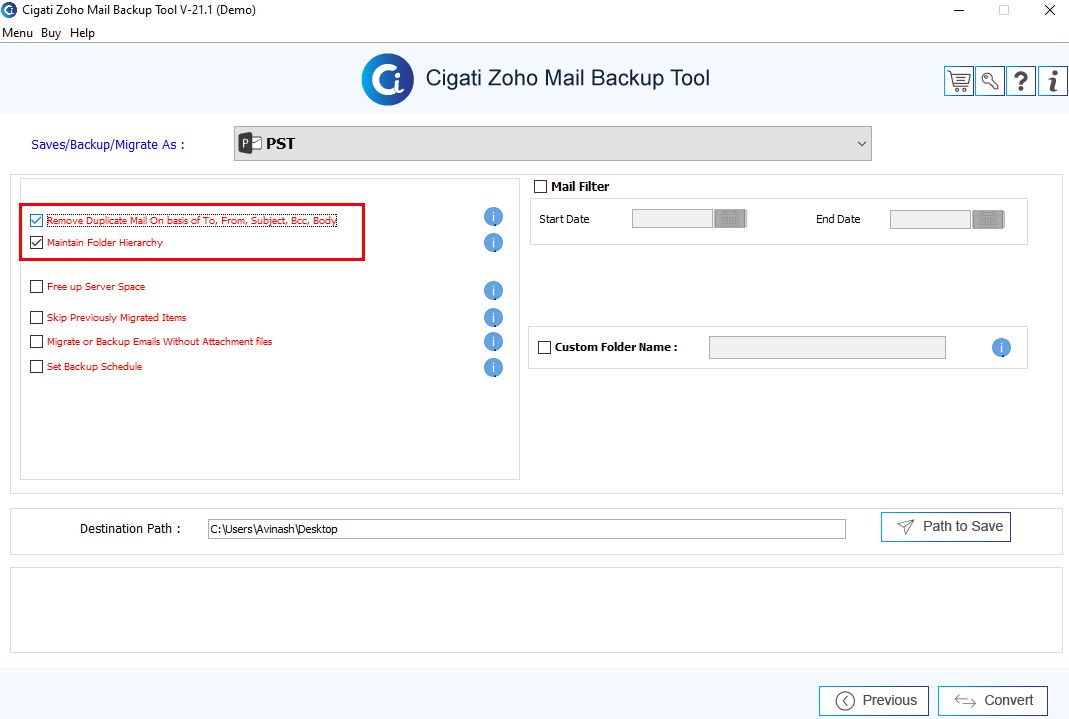This screenshot has height=719, width=1069.
Task: Open help via question mark icon
Action: click(x=1021, y=81)
